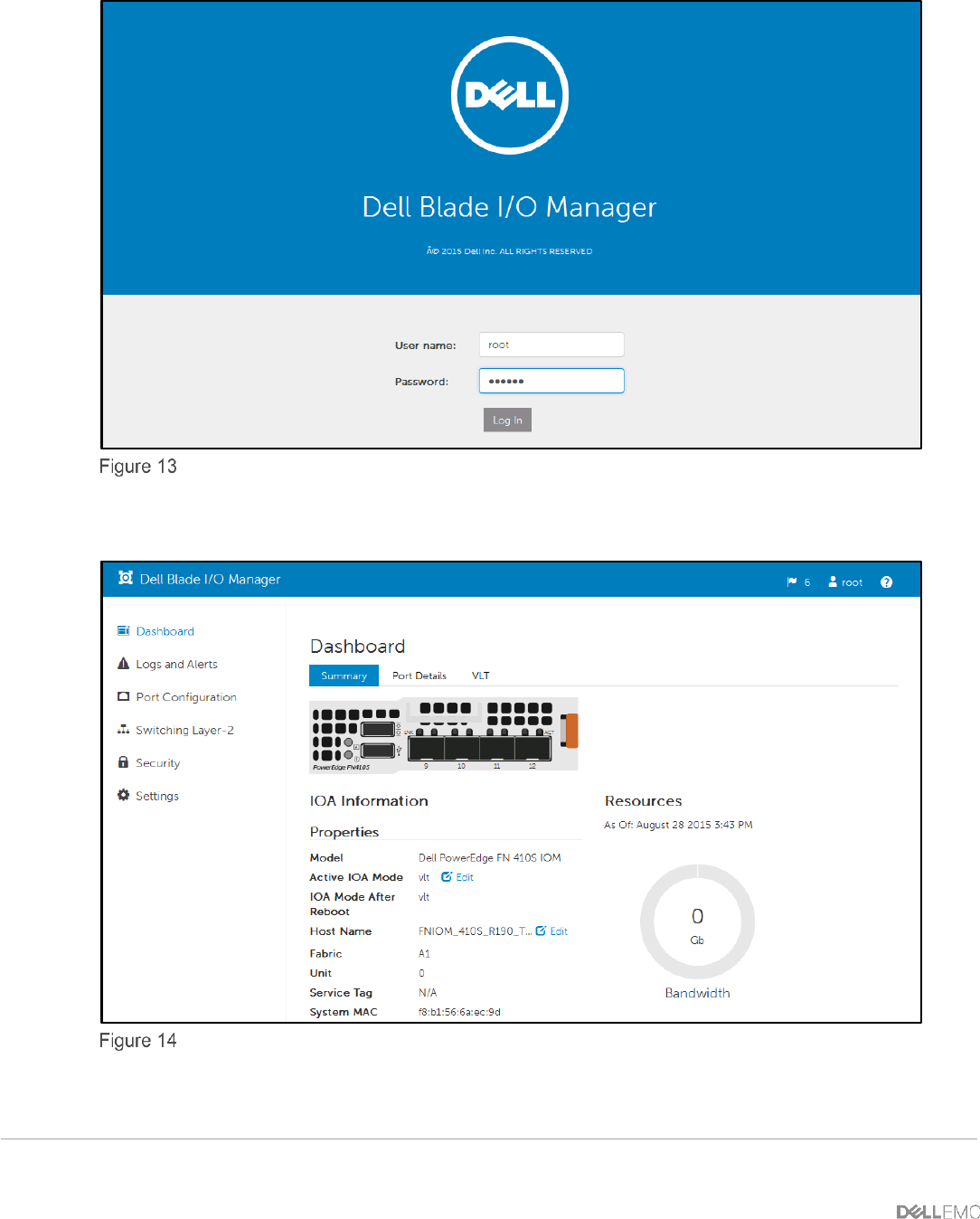Open Port Configuration page
The width and height of the screenshot is (980, 1219).
[x=186, y=697]
